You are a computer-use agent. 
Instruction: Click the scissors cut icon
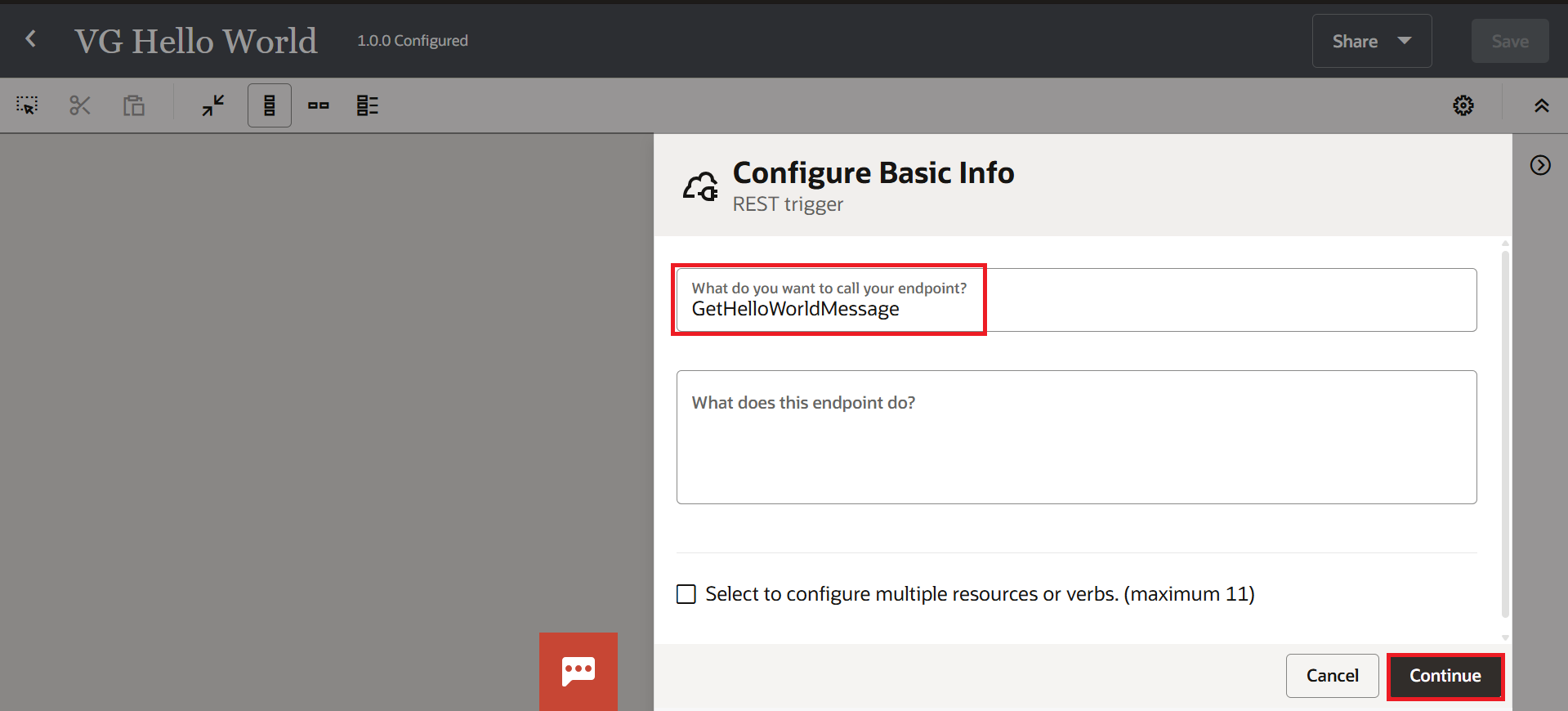click(80, 105)
